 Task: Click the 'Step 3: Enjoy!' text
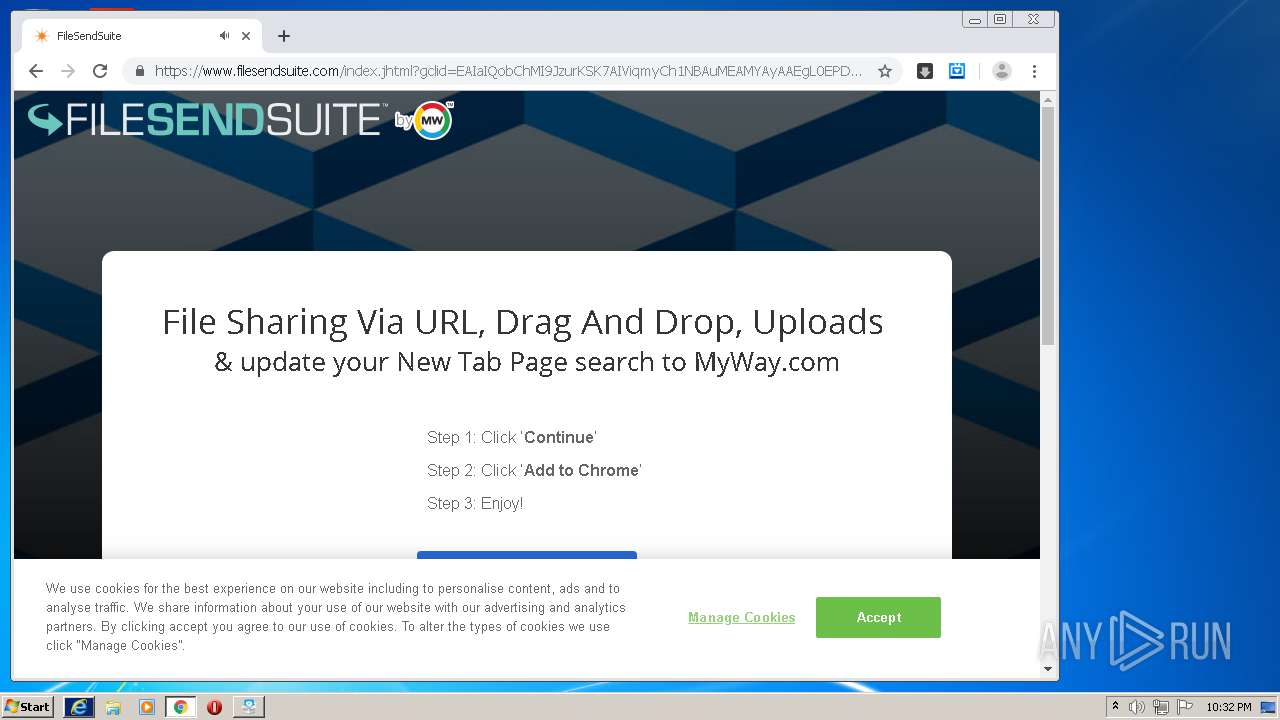coord(475,503)
